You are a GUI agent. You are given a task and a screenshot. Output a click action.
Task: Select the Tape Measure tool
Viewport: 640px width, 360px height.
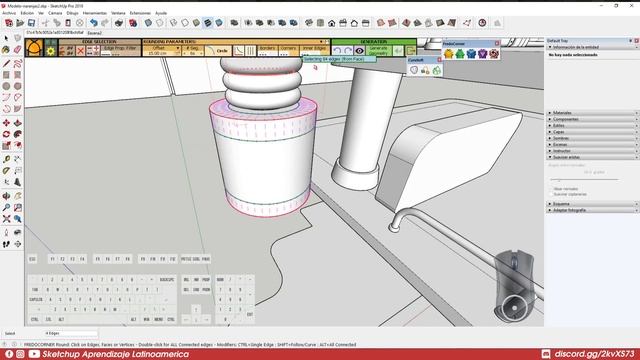[x=6, y=159]
